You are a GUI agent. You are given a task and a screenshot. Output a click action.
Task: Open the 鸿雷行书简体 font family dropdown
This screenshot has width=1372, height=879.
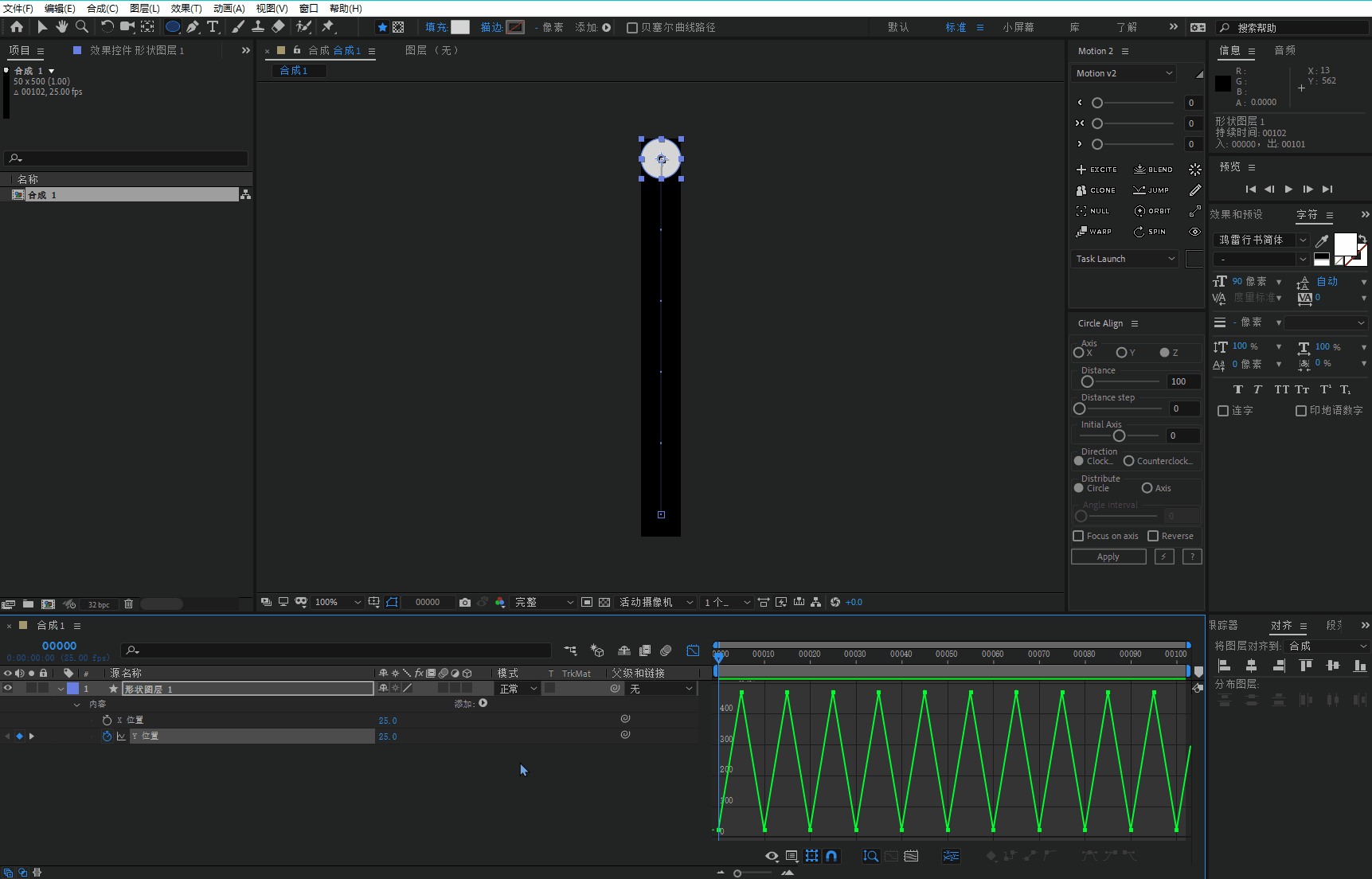coord(1261,240)
